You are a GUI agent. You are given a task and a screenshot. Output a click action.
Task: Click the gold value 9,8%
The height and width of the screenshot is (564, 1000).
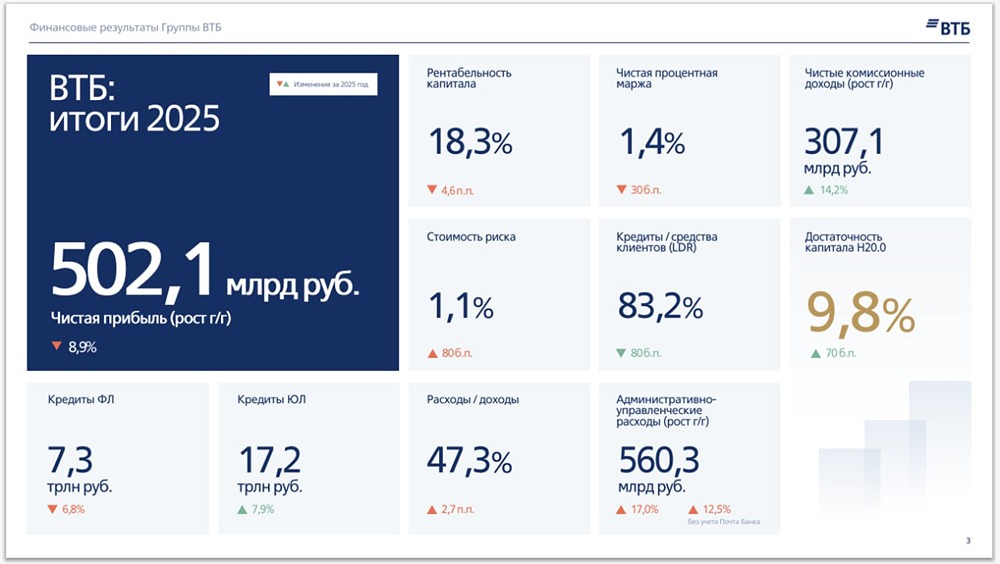861,314
